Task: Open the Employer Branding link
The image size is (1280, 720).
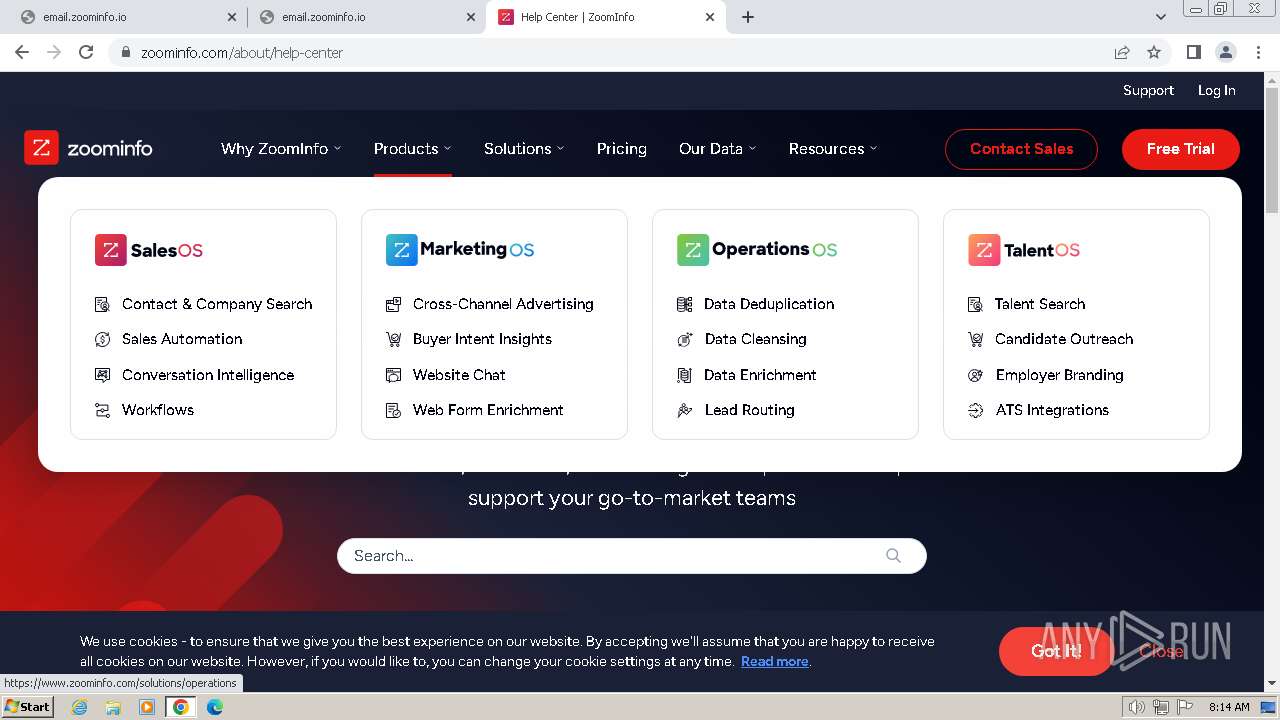Action: tap(1059, 375)
